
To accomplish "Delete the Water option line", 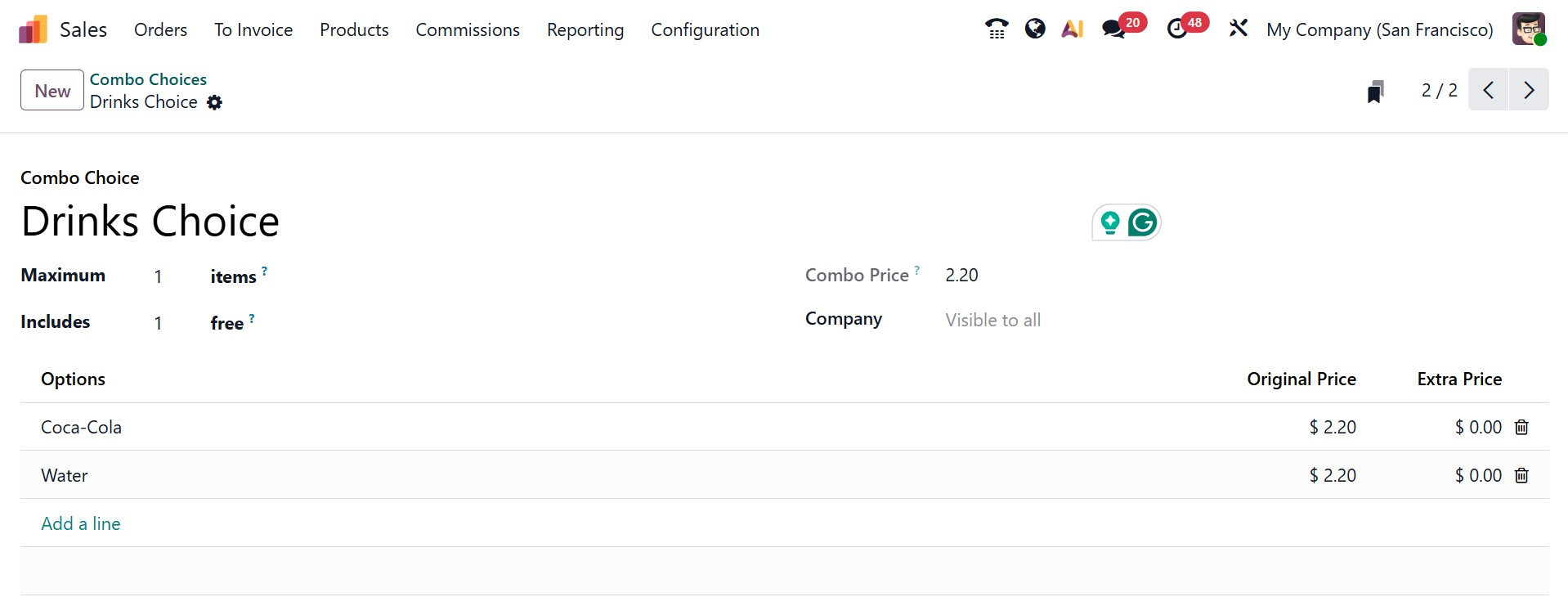I will 1521,475.
